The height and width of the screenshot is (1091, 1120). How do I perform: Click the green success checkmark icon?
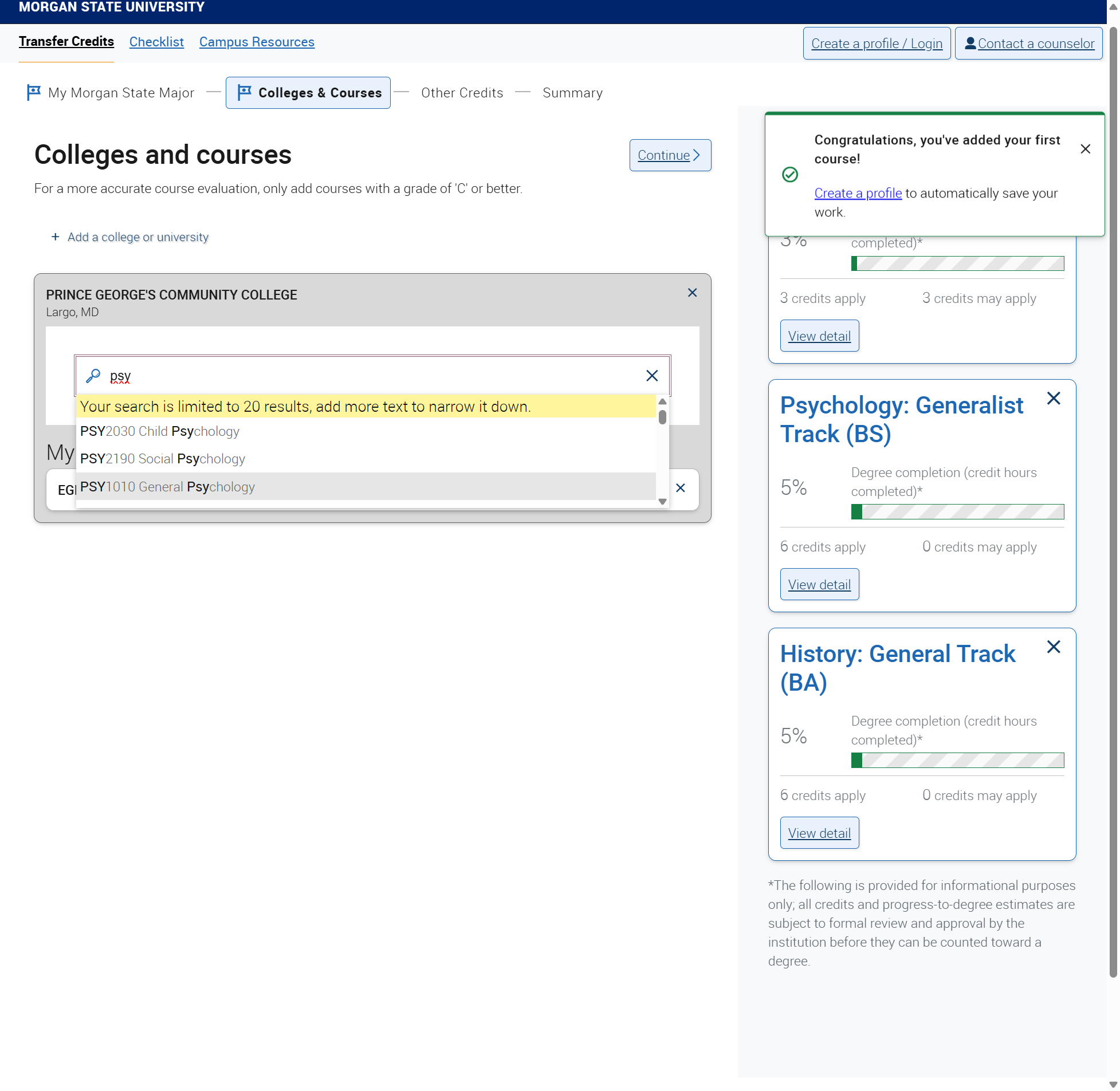pyautogui.click(x=790, y=175)
